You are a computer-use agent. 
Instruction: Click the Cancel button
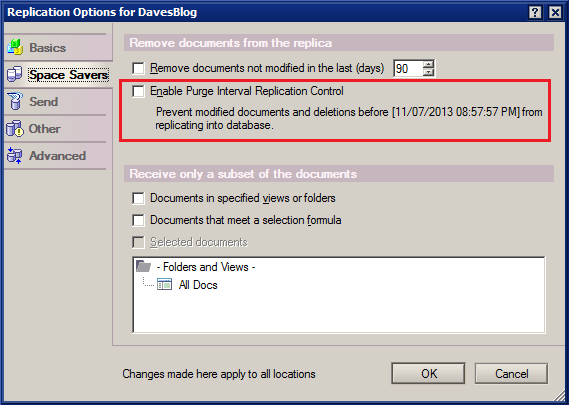[511, 373]
